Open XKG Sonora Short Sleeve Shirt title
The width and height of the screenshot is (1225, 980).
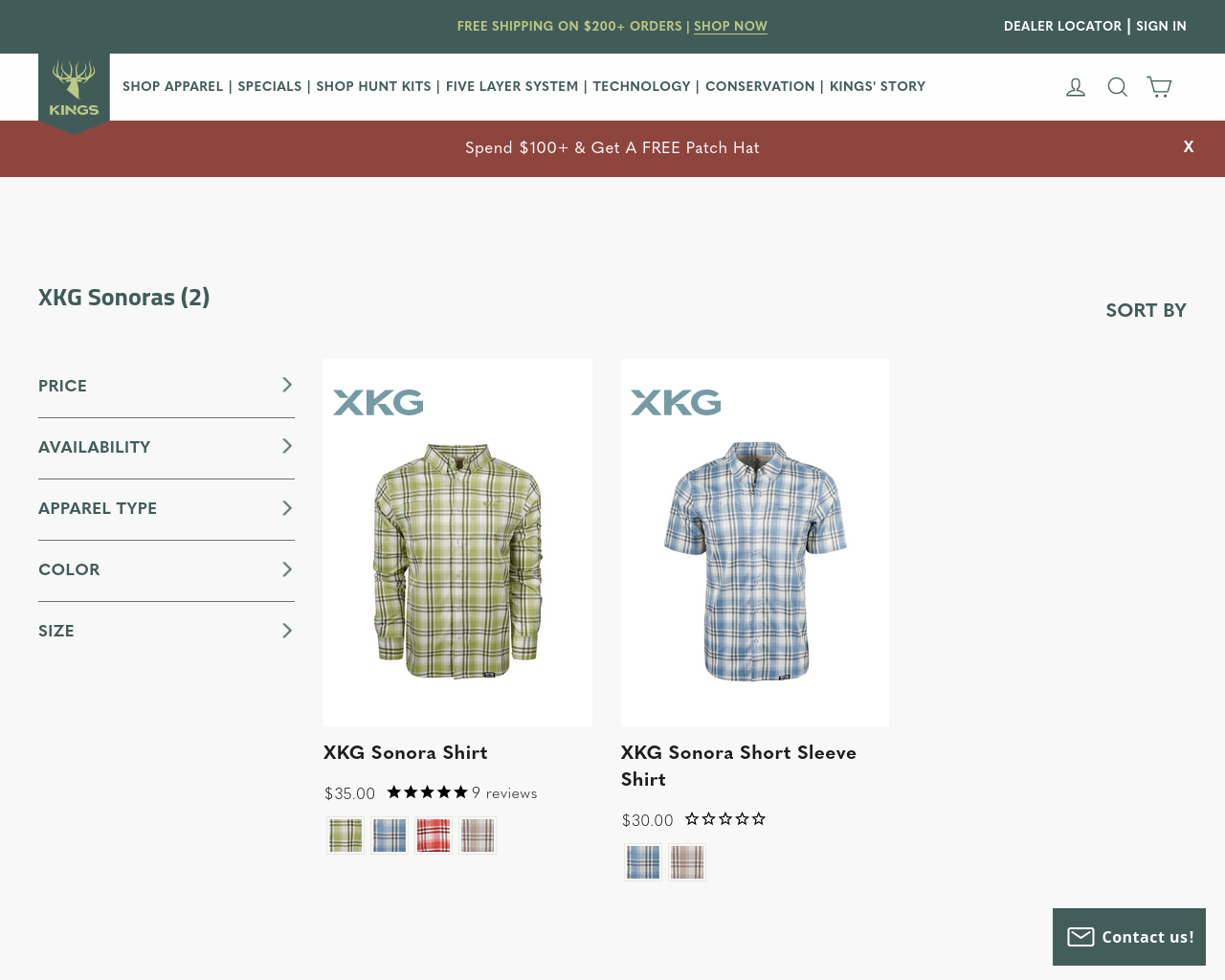pos(739,766)
